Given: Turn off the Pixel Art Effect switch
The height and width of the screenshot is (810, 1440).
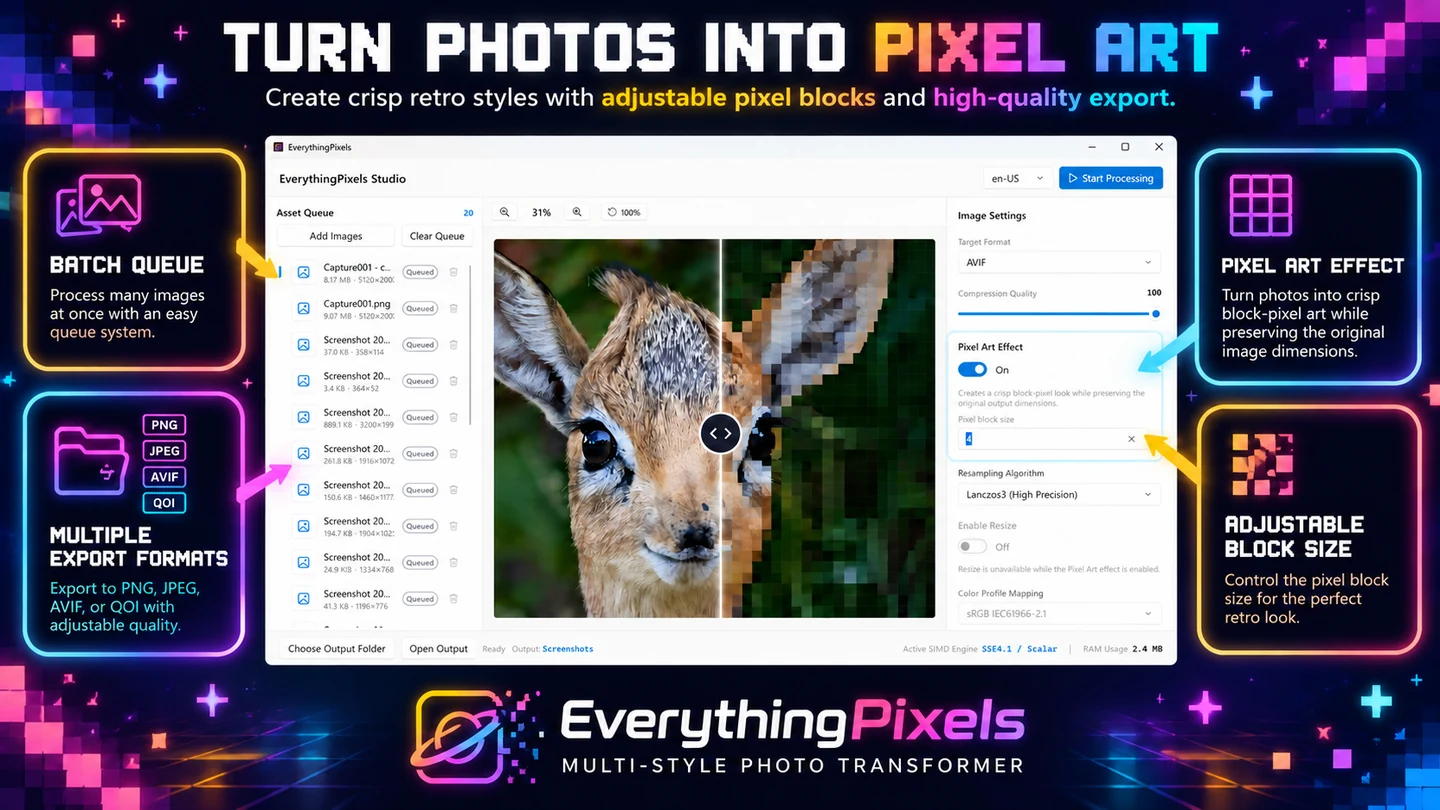Looking at the screenshot, I should click(x=972, y=370).
